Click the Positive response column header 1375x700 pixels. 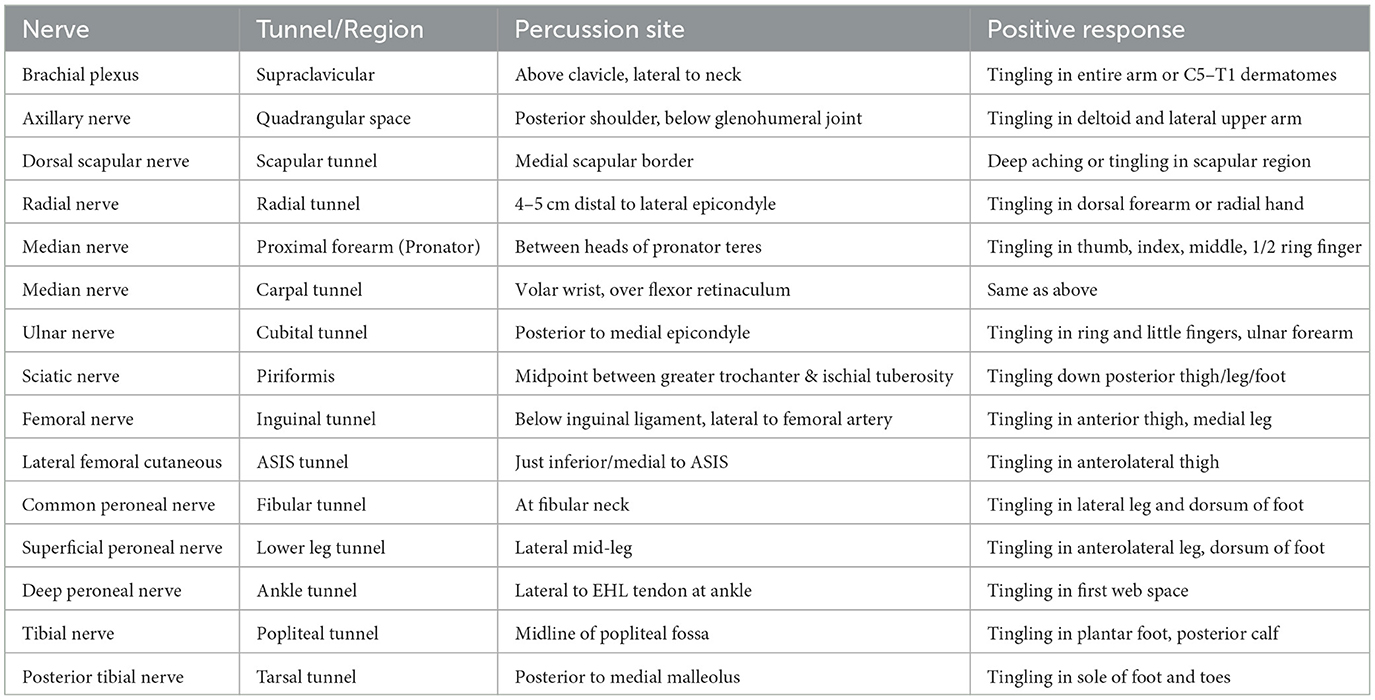point(1085,29)
